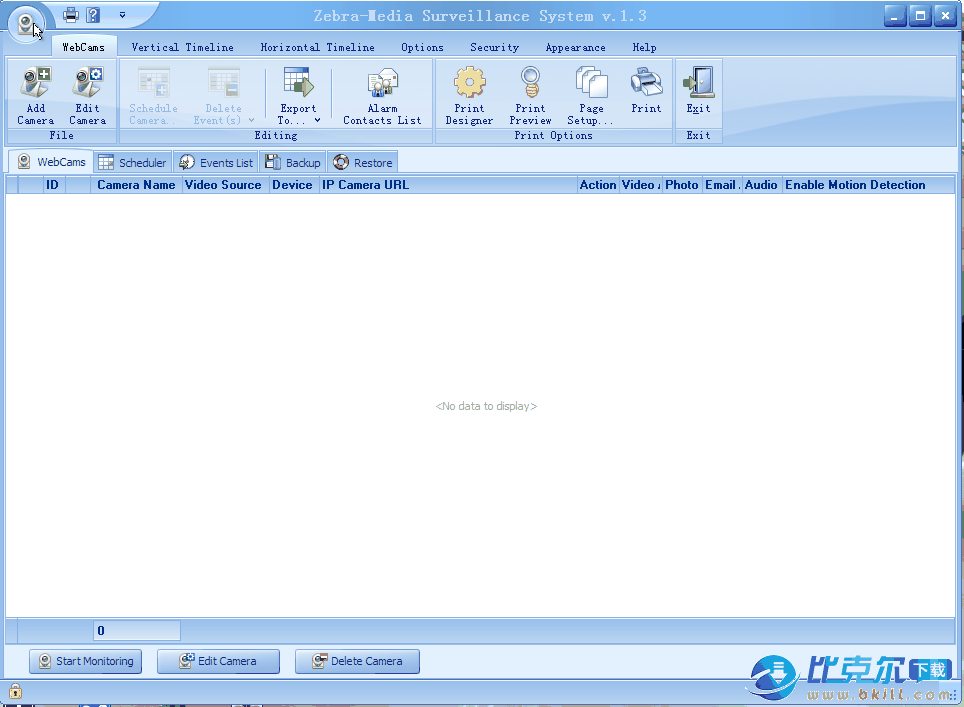The height and width of the screenshot is (707, 964).
Task: Expand the quick access toolbar dropdown arrow
Action: [x=122, y=15]
